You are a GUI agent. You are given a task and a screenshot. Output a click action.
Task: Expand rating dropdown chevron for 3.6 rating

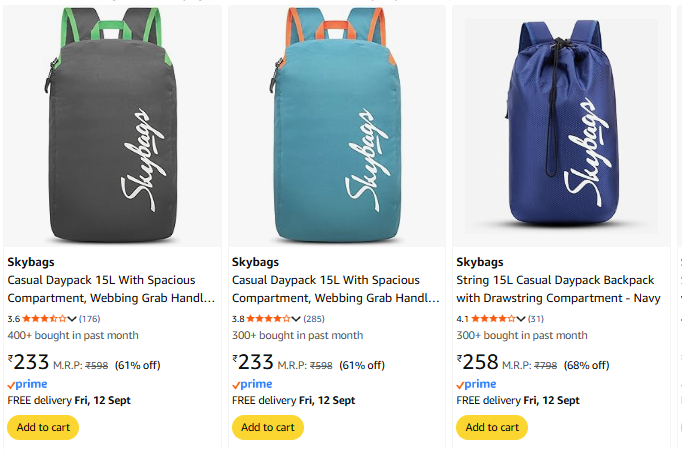click(x=72, y=319)
